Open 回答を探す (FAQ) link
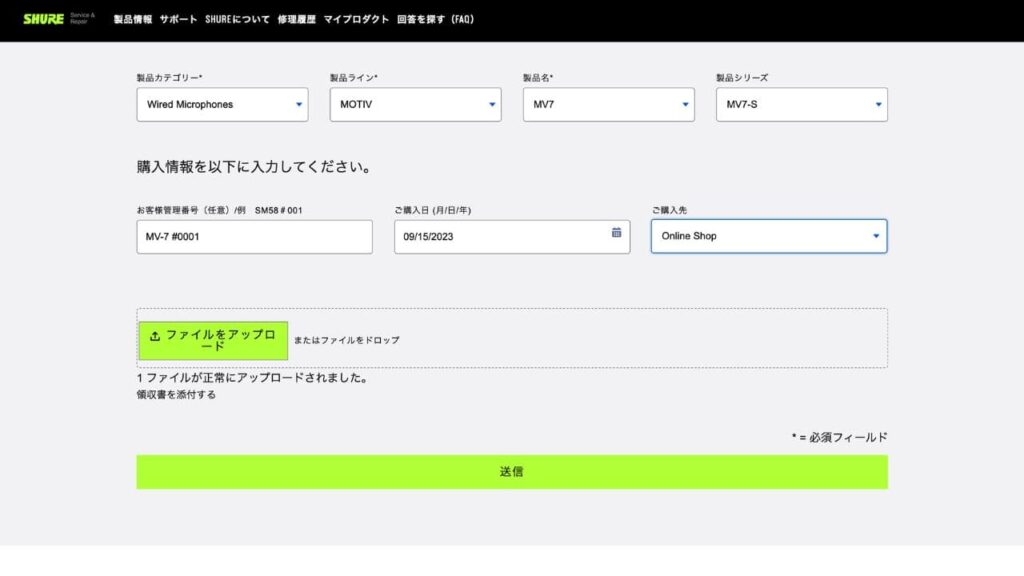 coord(435,19)
